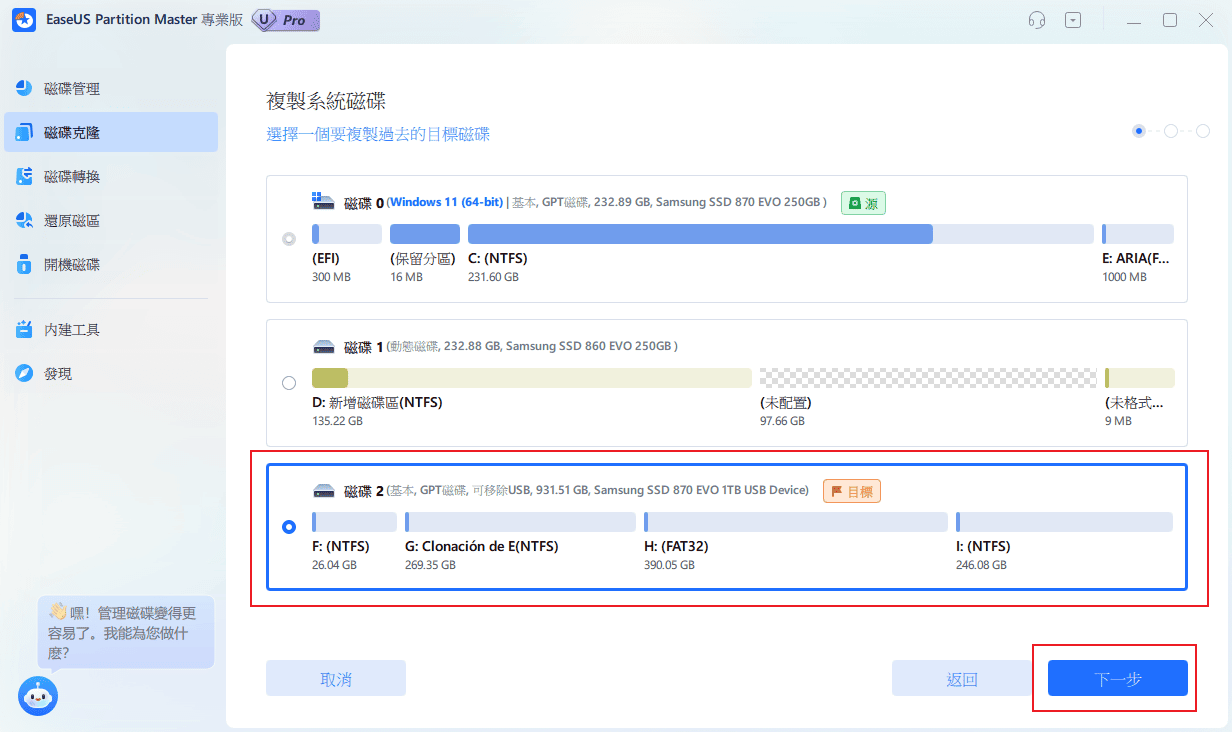The width and height of the screenshot is (1232, 732).
Task: Click the green 源 source badge
Action: [863, 203]
